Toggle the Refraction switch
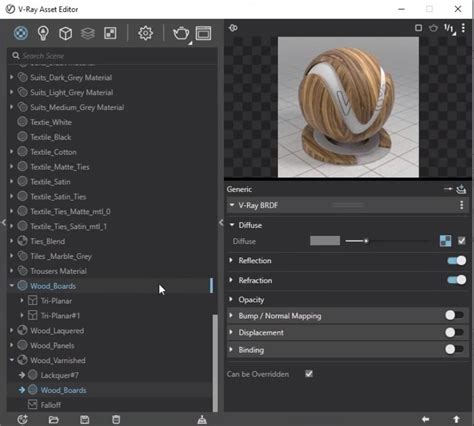 (457, 280)
